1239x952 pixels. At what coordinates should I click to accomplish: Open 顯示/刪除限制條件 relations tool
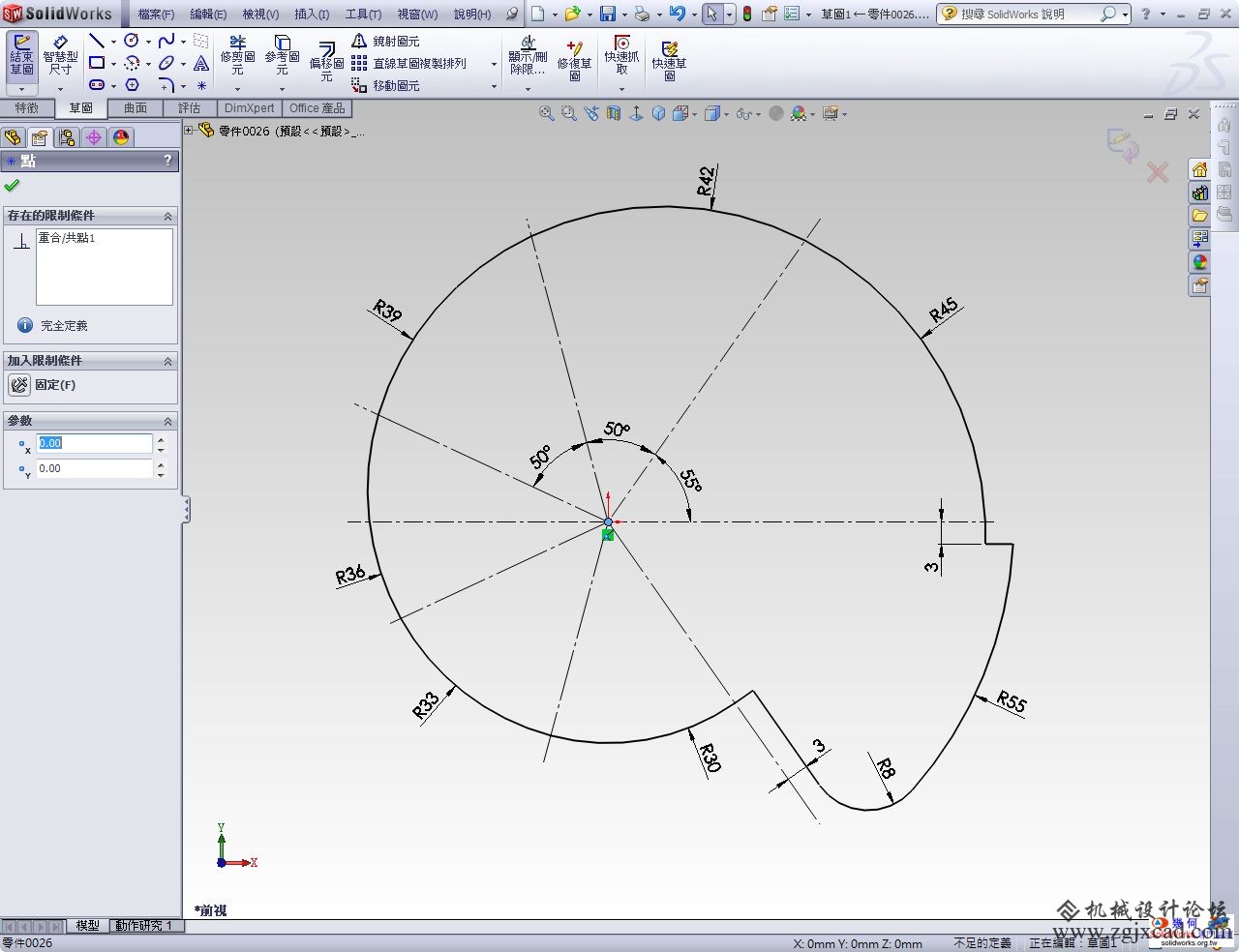[x=528, y=55]
